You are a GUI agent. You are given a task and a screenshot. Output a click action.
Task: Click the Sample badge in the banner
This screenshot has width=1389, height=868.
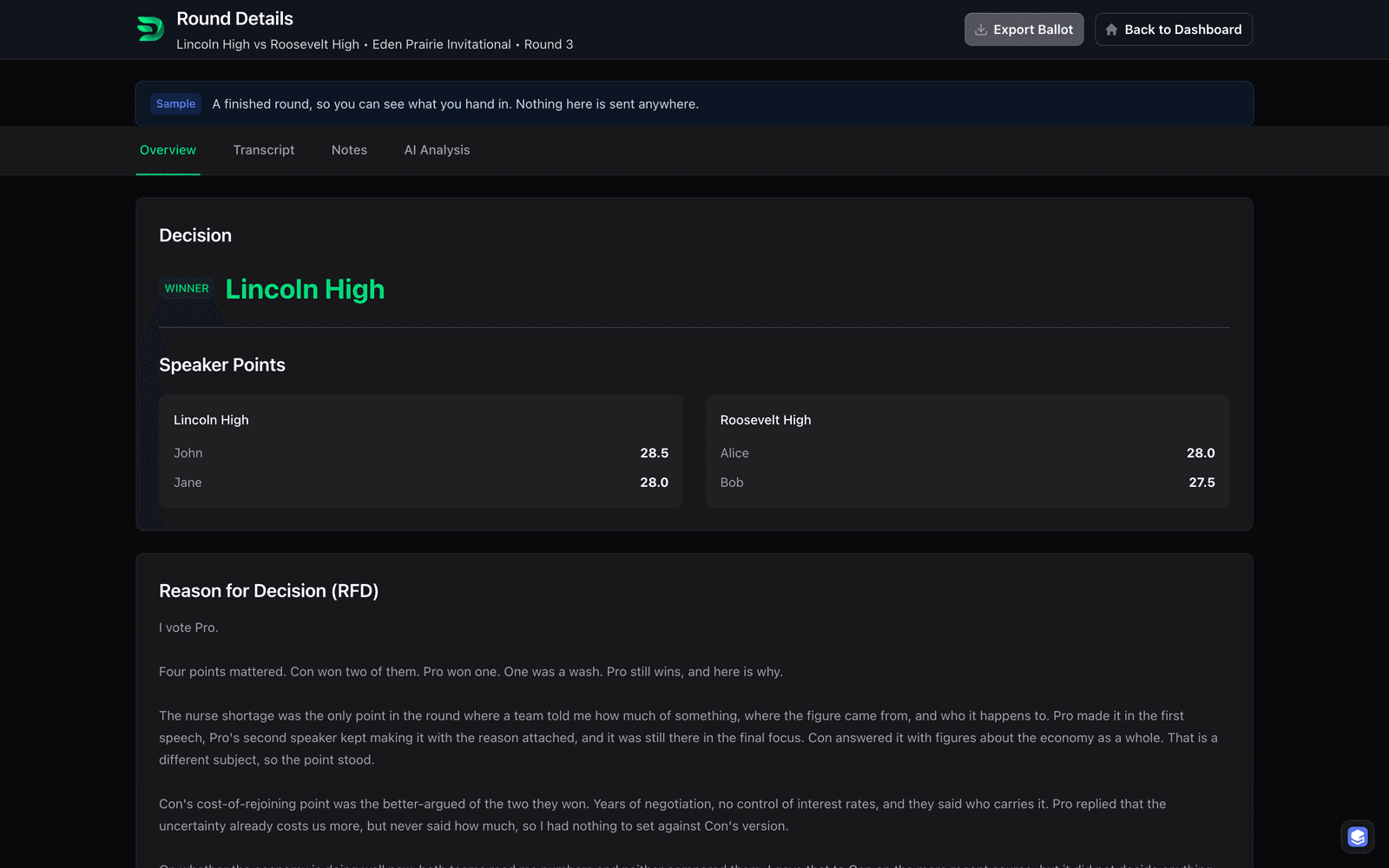coord(175,104)
